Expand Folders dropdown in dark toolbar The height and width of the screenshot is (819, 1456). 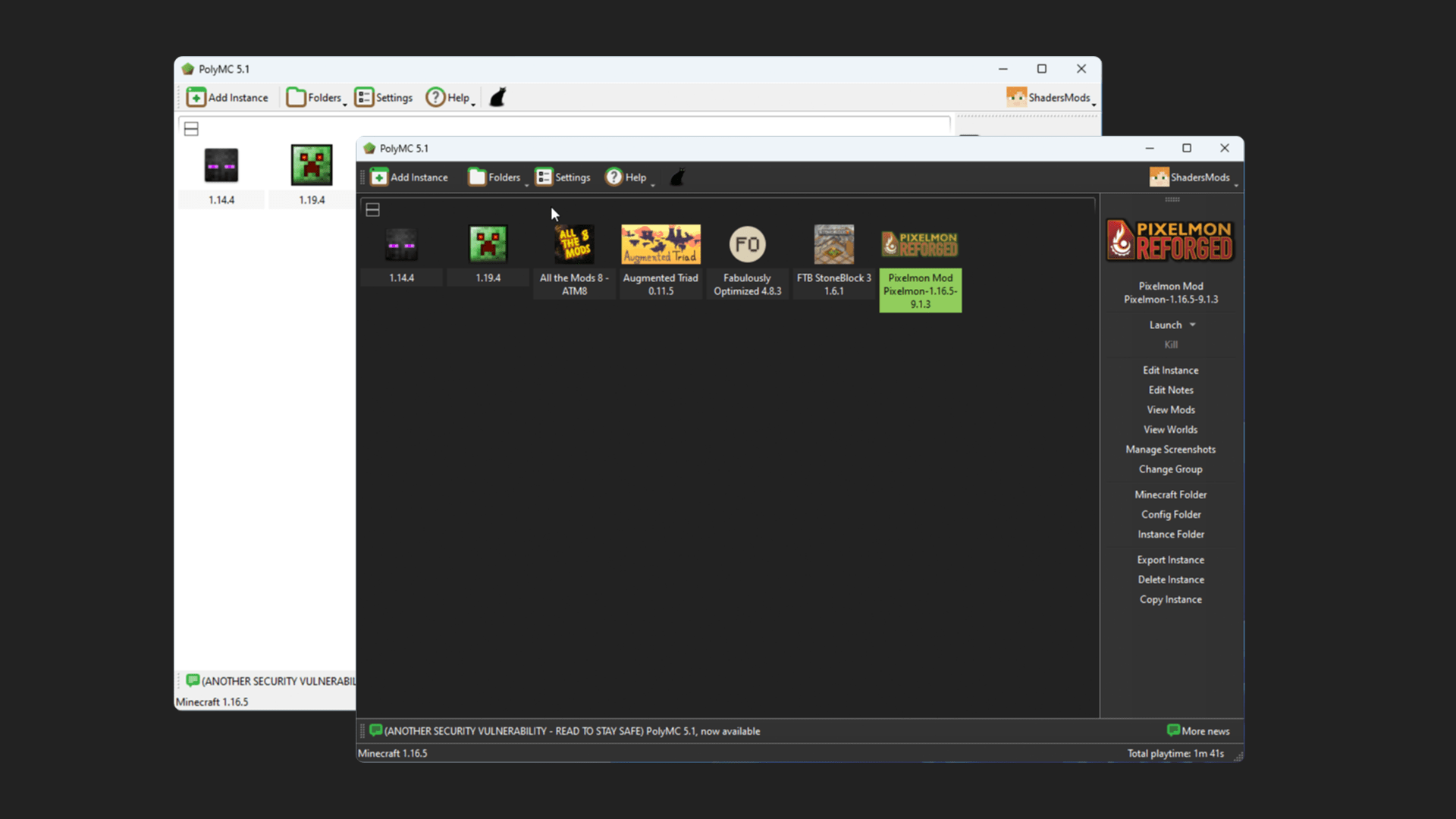[526, 184]
